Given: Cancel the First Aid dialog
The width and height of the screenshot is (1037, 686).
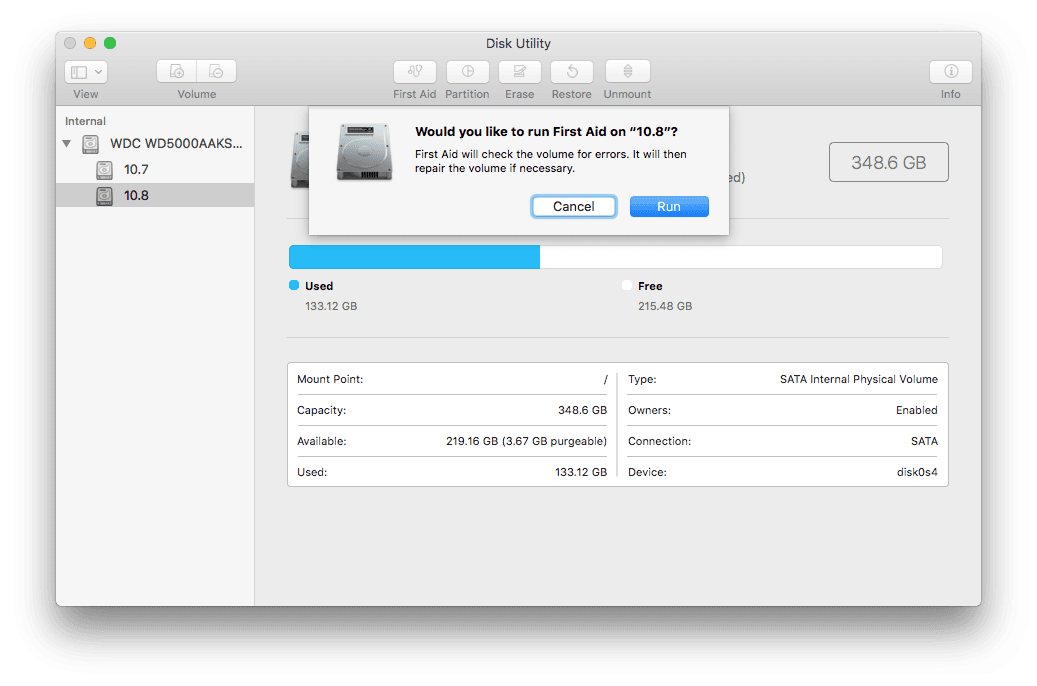Looking at the screenshot, I should point(573,206).
